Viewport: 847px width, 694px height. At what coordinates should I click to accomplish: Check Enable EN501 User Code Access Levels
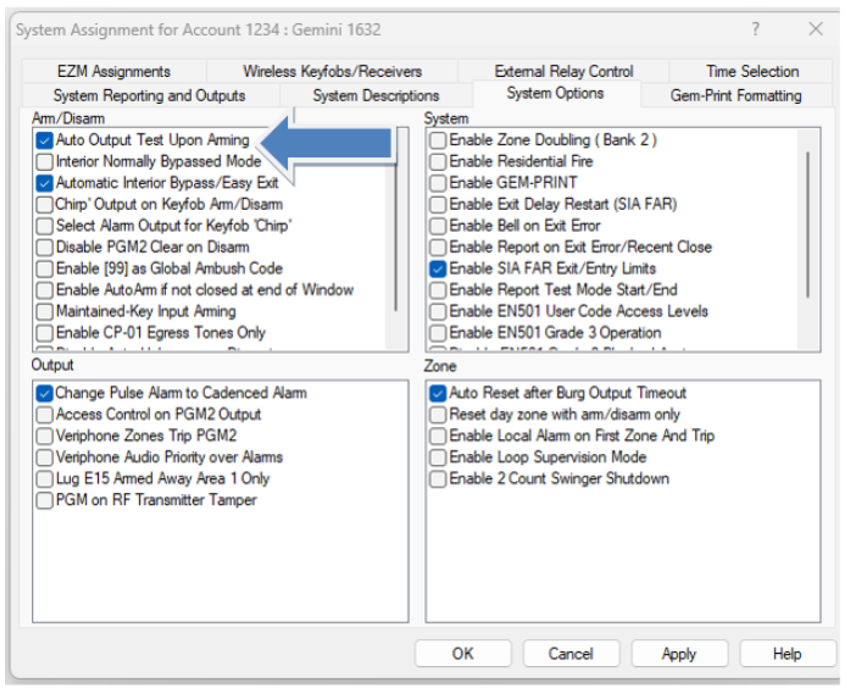point(438,312)
